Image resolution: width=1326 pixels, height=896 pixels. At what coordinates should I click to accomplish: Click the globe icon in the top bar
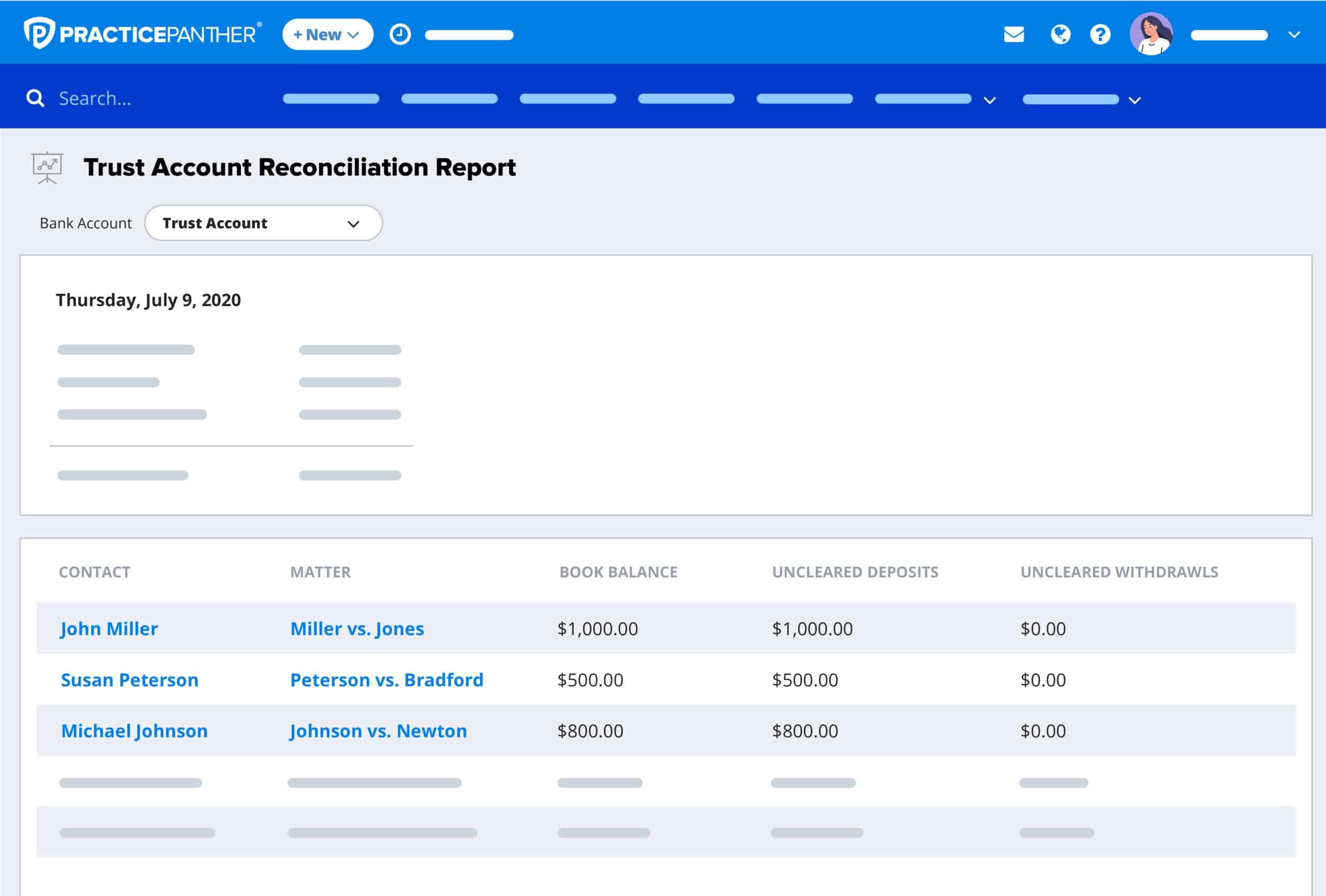pyautogui.click(x=1060, y=35)
